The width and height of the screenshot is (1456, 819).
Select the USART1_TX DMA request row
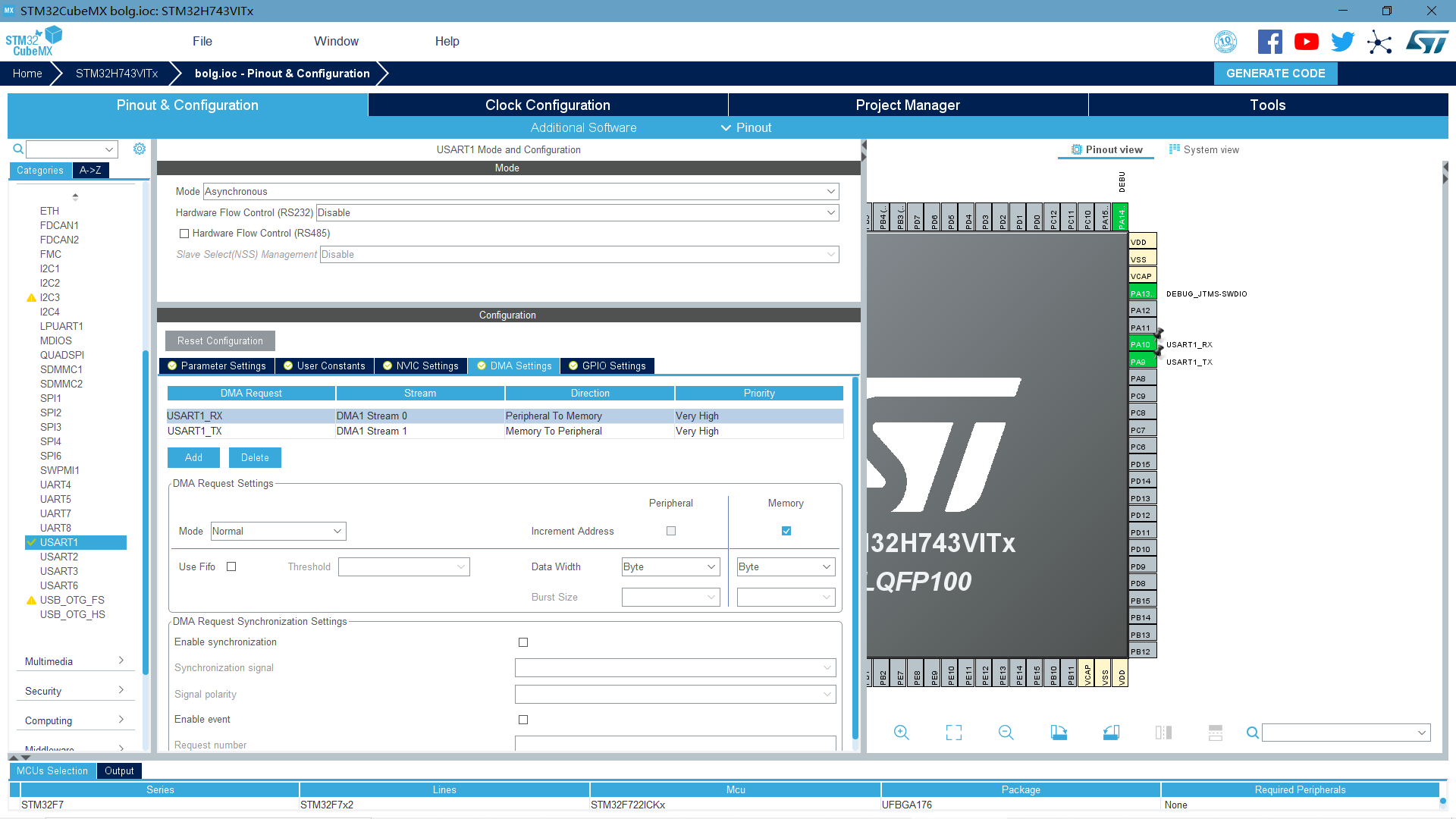coord(505,431)
